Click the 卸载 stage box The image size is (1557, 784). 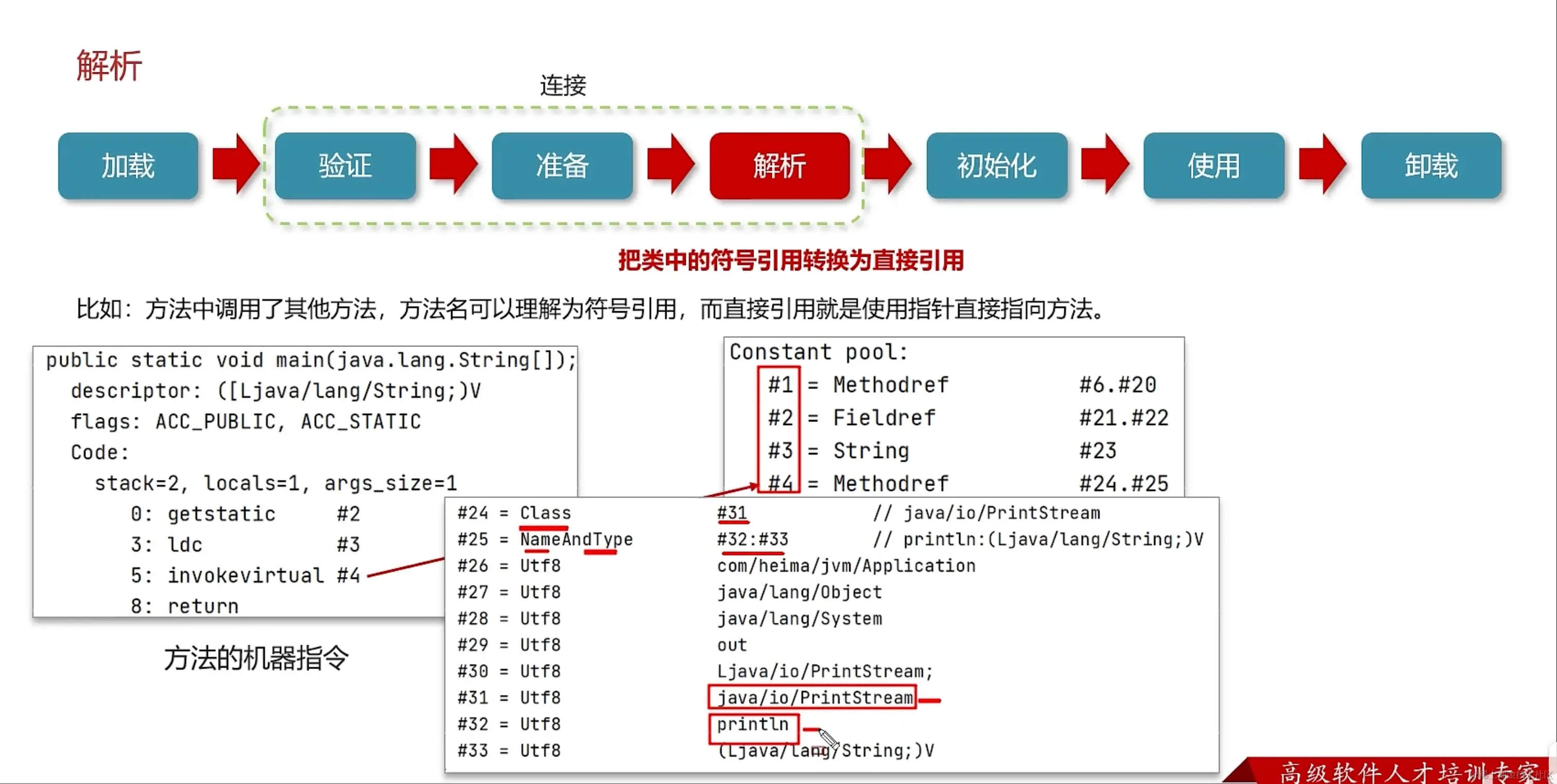1431,166
